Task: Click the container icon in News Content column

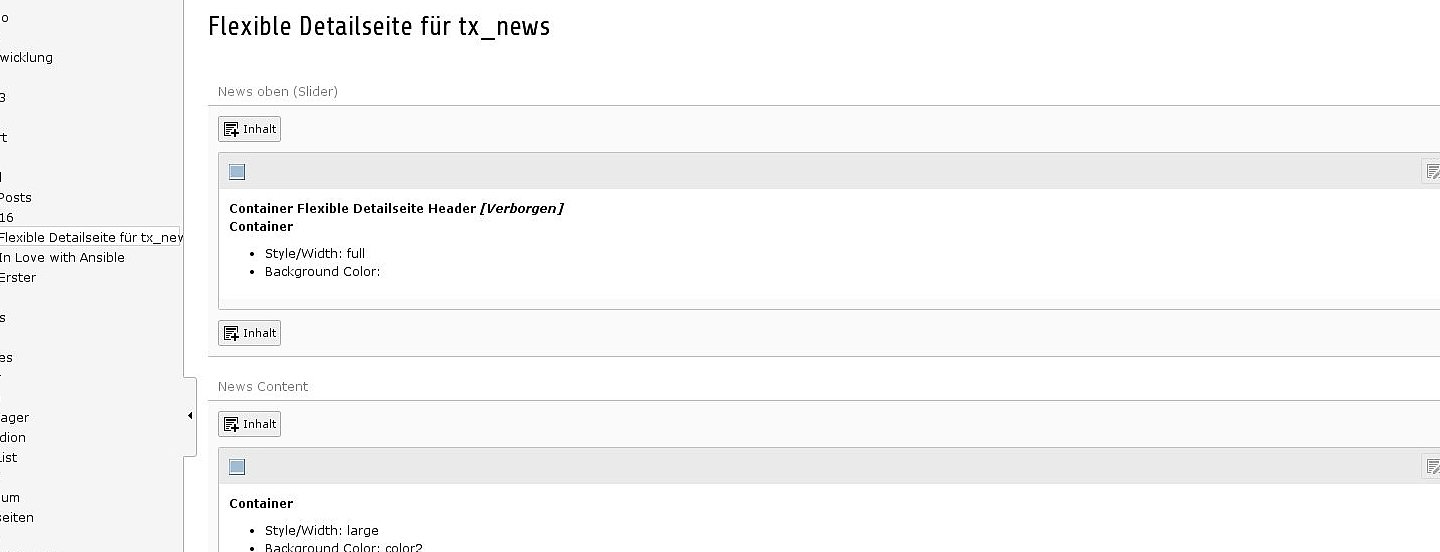Action: (237, 467)
